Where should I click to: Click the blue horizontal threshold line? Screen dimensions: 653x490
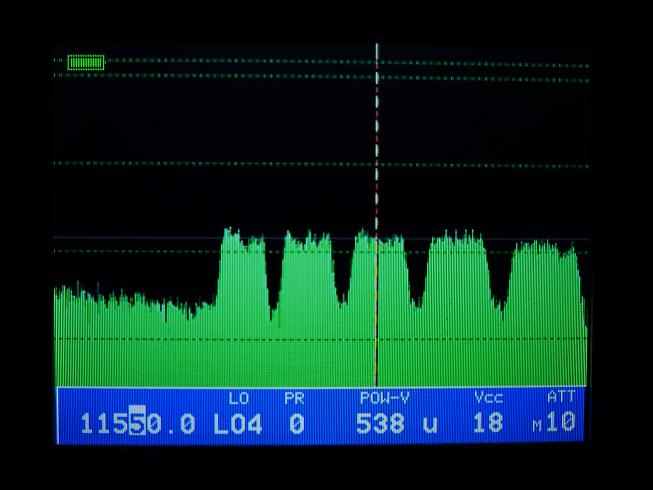(x=130, y=238)
